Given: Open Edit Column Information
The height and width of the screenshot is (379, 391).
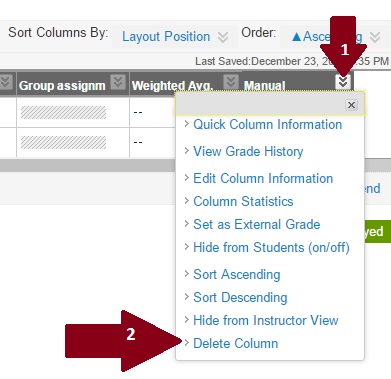Looking at the screenshot, I should coord(263,178).
